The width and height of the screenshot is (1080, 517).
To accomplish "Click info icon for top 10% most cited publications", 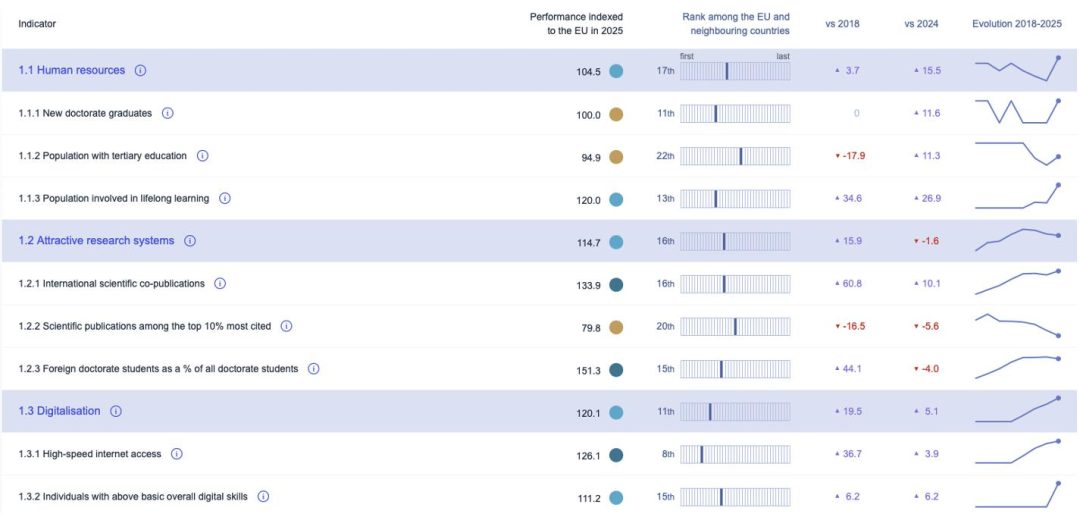I will pyautogui.click(x=286, y=326).
